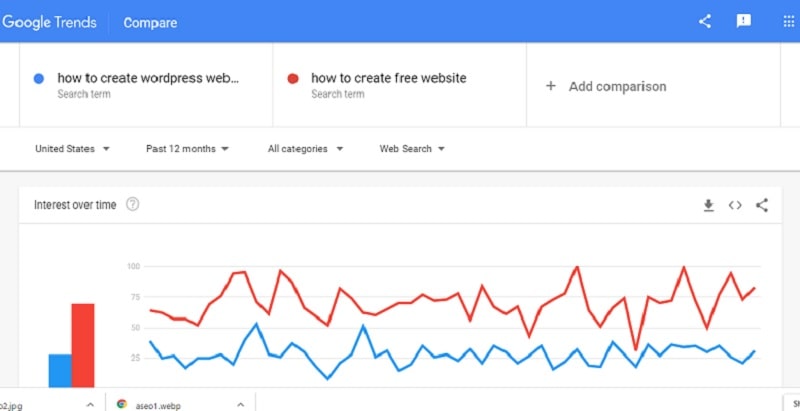Click the red average bar in chart
The width and height of the screenshot is (800, 411).
(x=83, y=345)
